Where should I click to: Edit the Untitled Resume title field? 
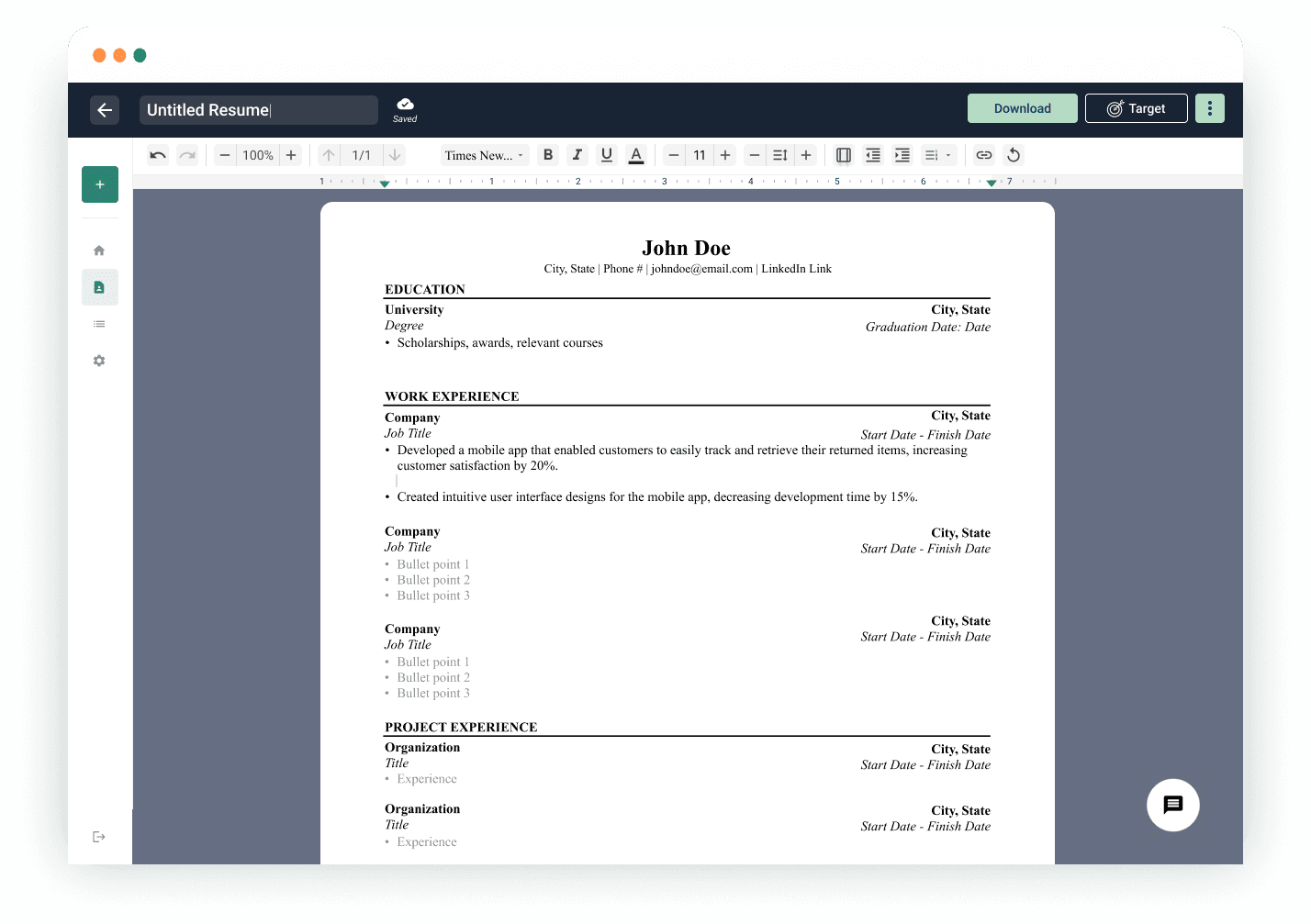(x=258, y=109)
